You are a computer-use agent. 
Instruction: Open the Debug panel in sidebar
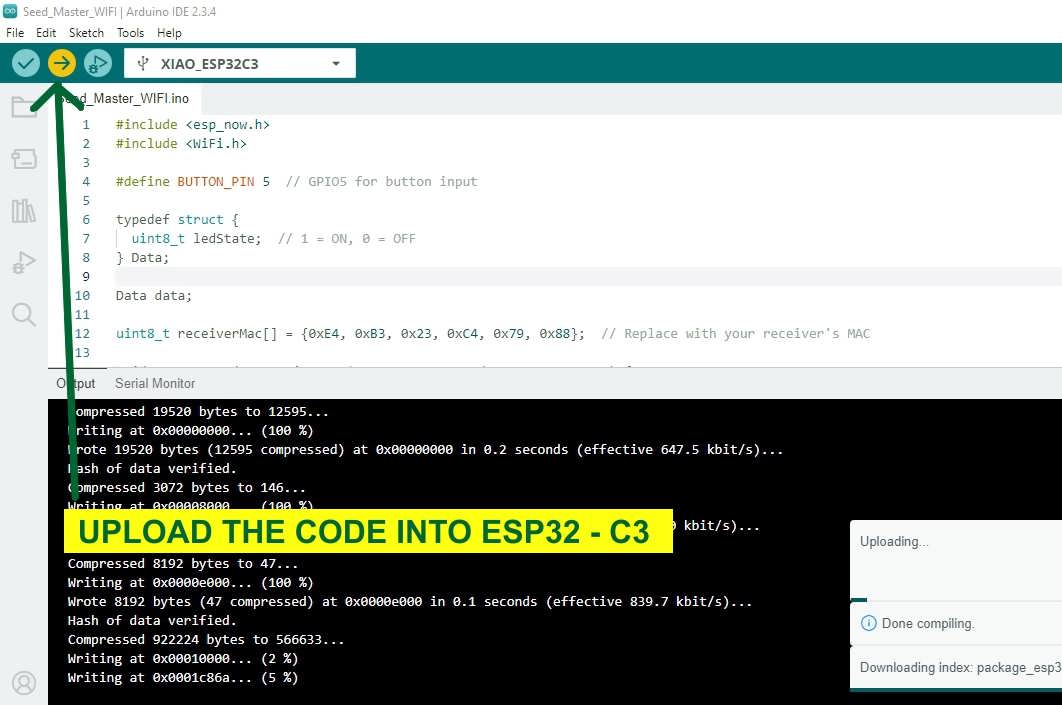click(24, 263)
